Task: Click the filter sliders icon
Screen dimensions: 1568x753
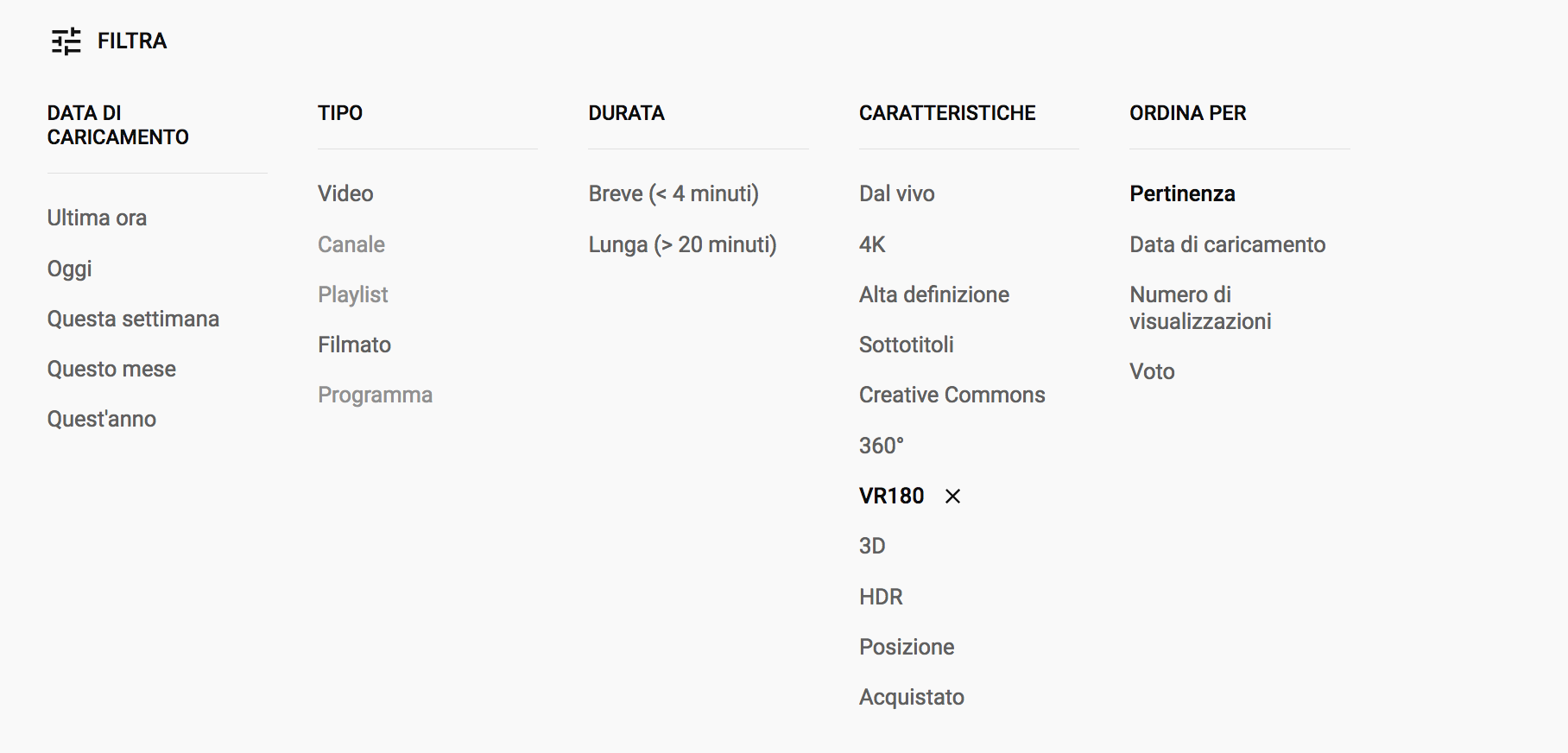Action: coord(66,41)
